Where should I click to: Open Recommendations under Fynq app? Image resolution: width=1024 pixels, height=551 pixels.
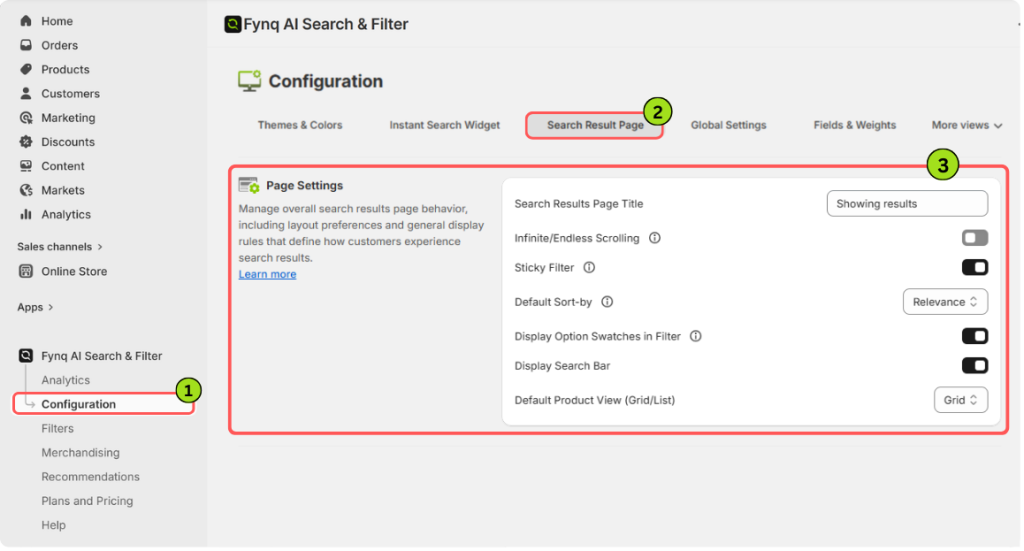tap(90, 477)
